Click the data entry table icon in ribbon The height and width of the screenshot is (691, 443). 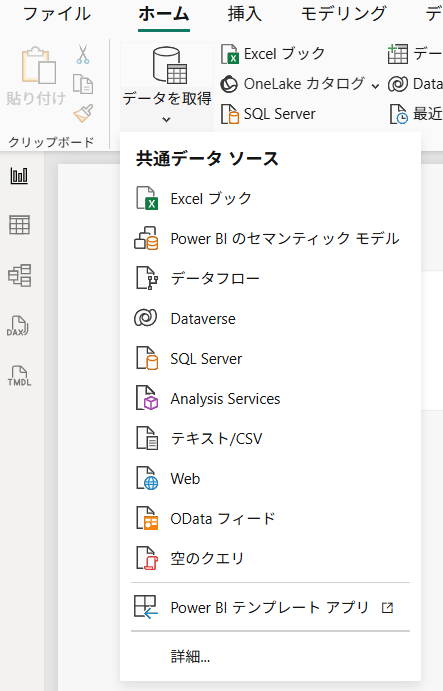click(x=398, y=54)
